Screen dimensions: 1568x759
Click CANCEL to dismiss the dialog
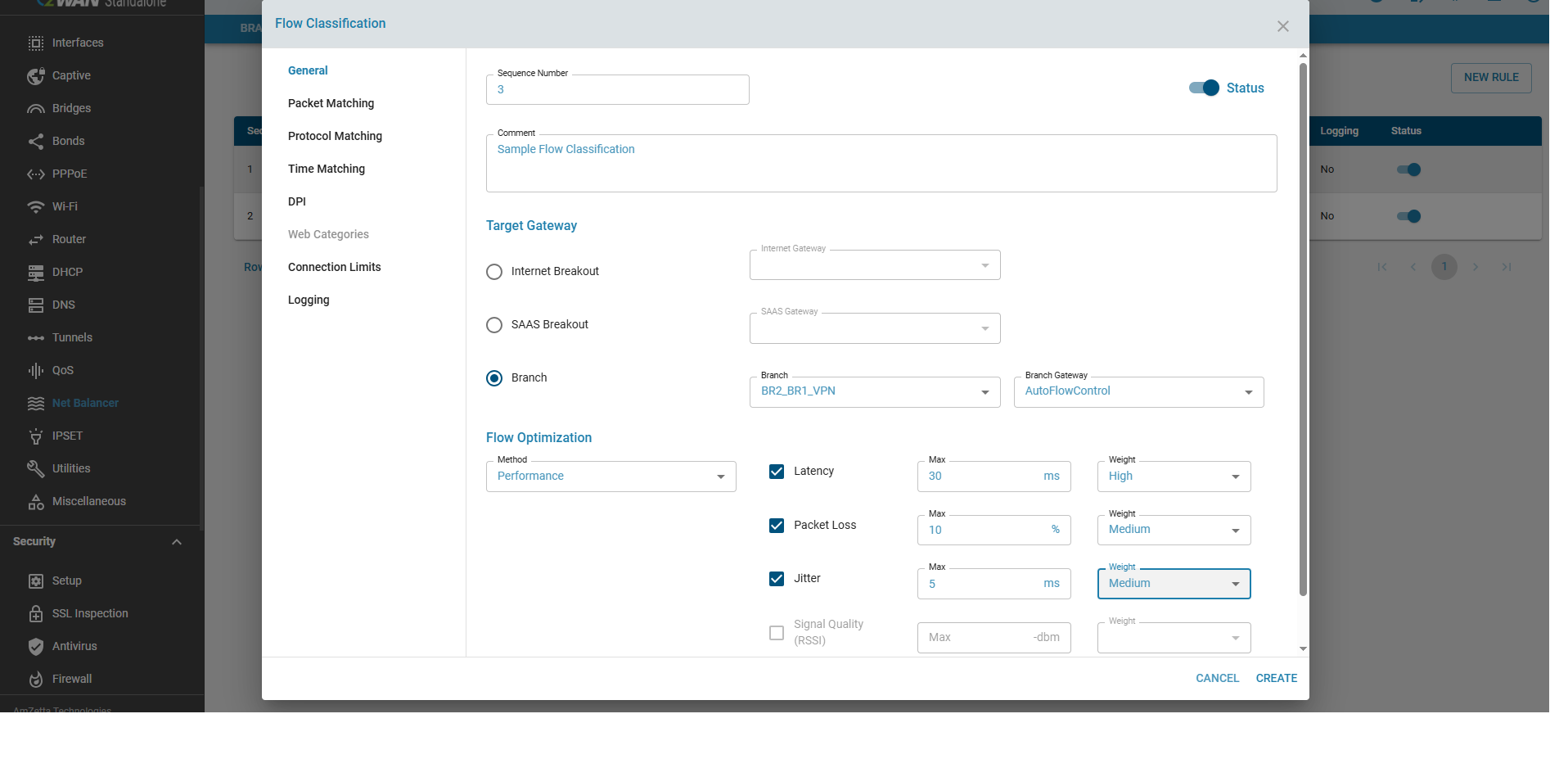1217,678
